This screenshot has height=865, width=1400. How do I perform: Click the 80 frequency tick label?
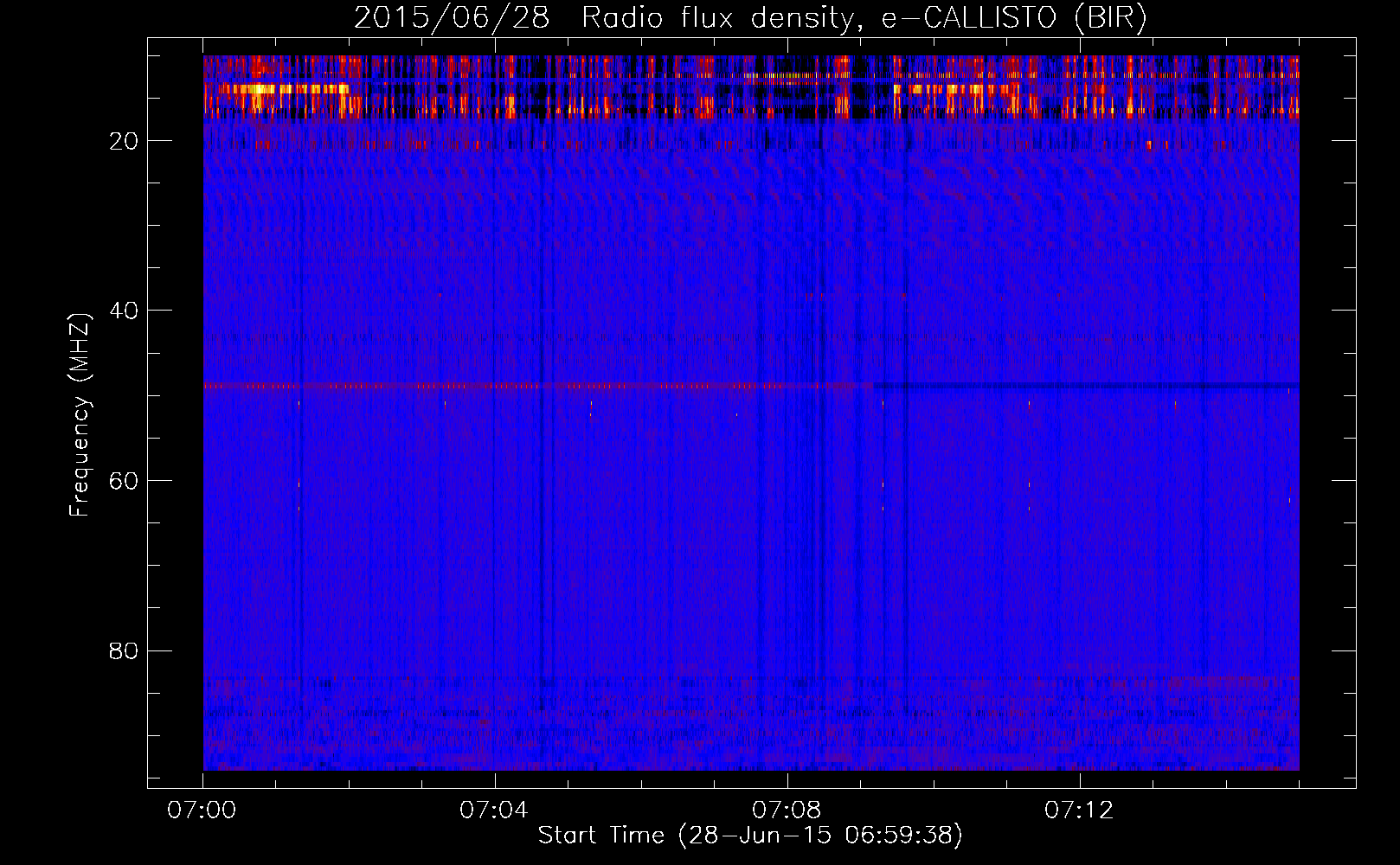125,650
